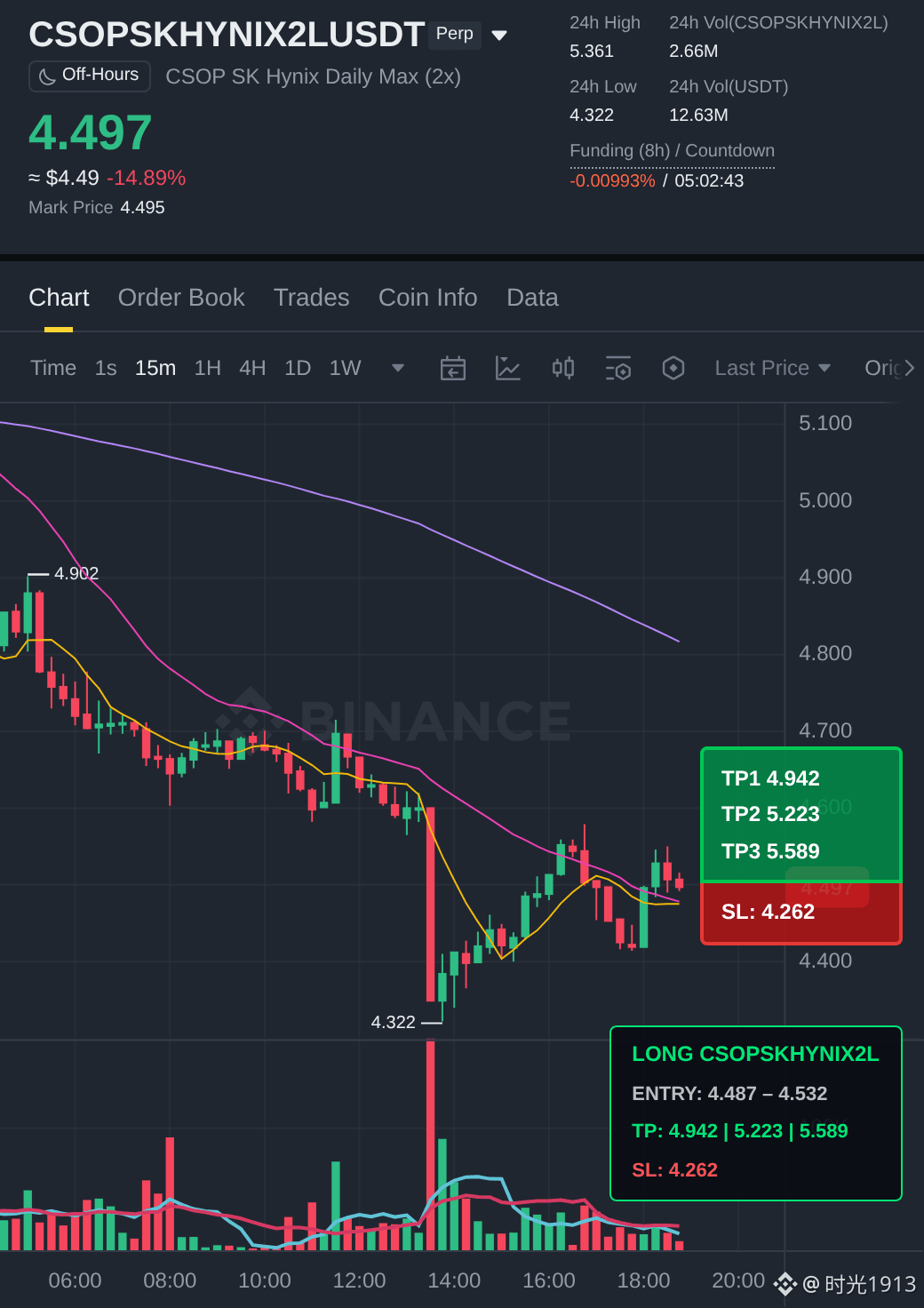The height and width of the screenshot is (1308, 924).
Task: Open the chart display settings list icon
Action: pos(618,368)
